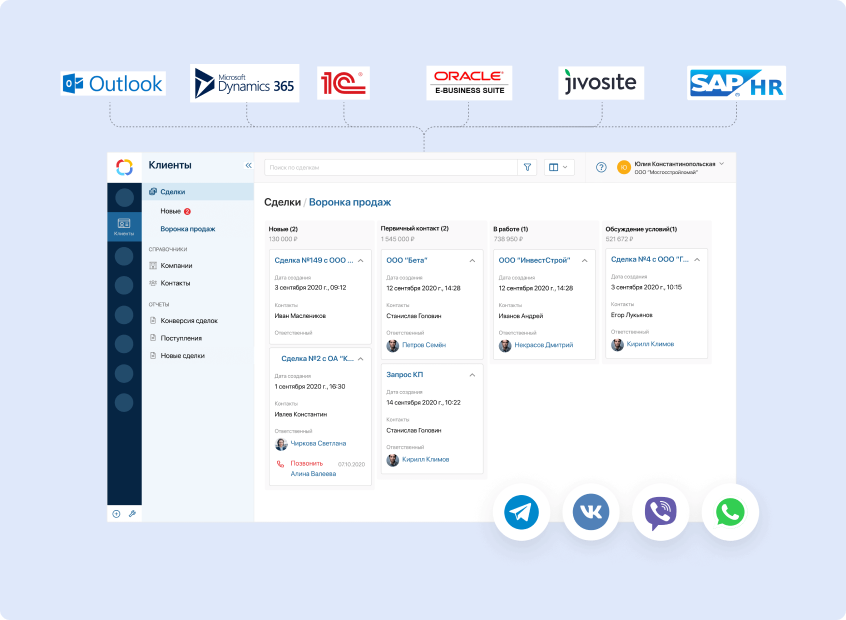Click the Сделки breadcrumb
The image size is (846, 620).
tap(282, 202)
